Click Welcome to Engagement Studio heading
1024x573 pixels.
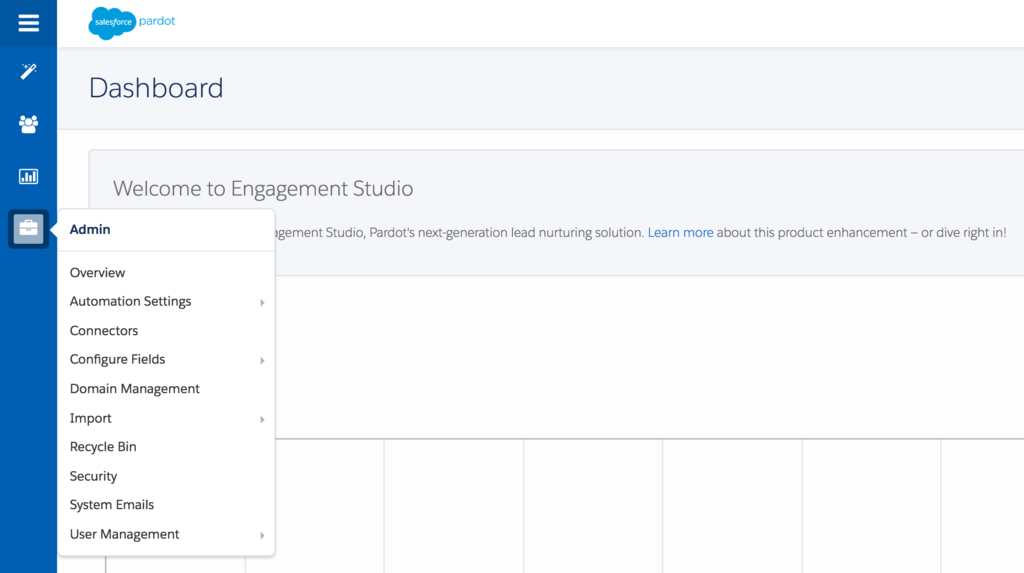tap(263, 189)
